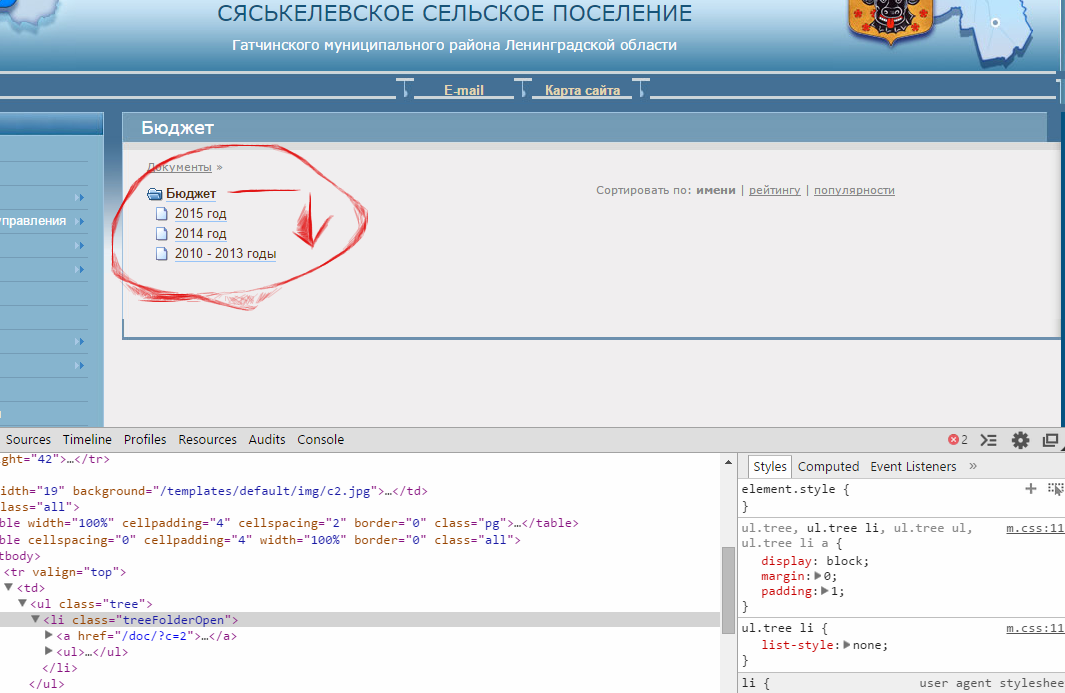
Task: Click the DevTools dock side icon
Action: click(1050, 440)
